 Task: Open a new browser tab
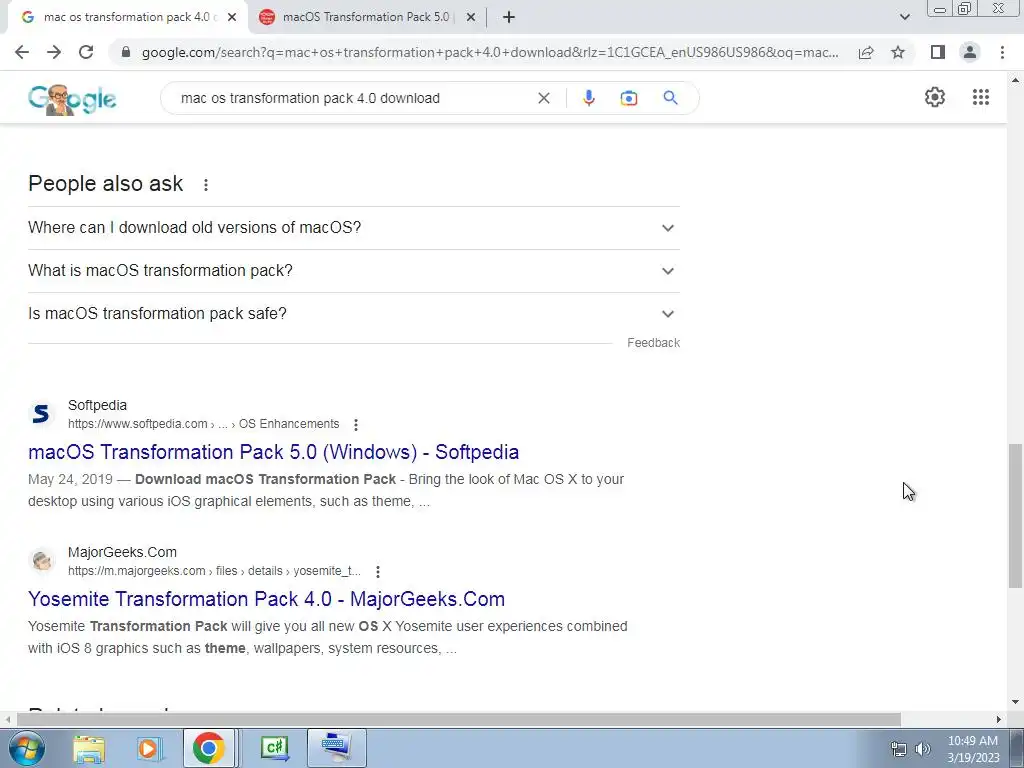coord(509,17)
